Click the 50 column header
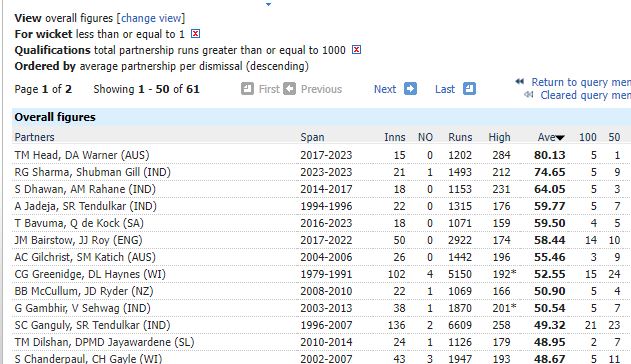631x364 pixels. pos(614,137)
